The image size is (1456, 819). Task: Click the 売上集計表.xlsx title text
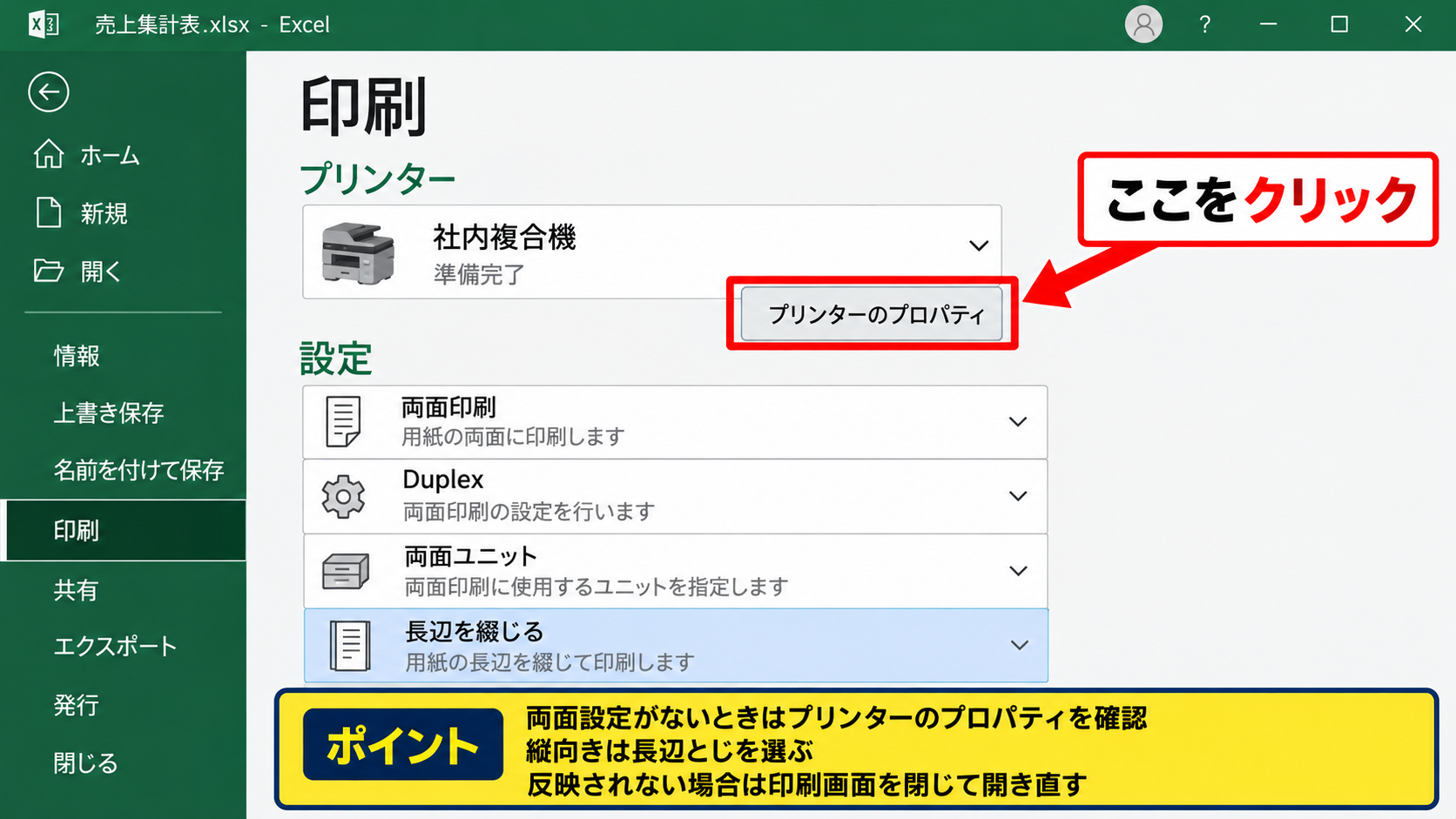(172, 25)
